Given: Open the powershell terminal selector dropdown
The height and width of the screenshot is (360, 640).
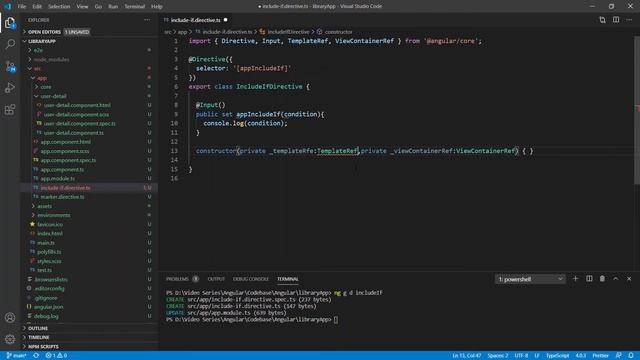Looking at the screenshot, I should [x=530, y=279].
